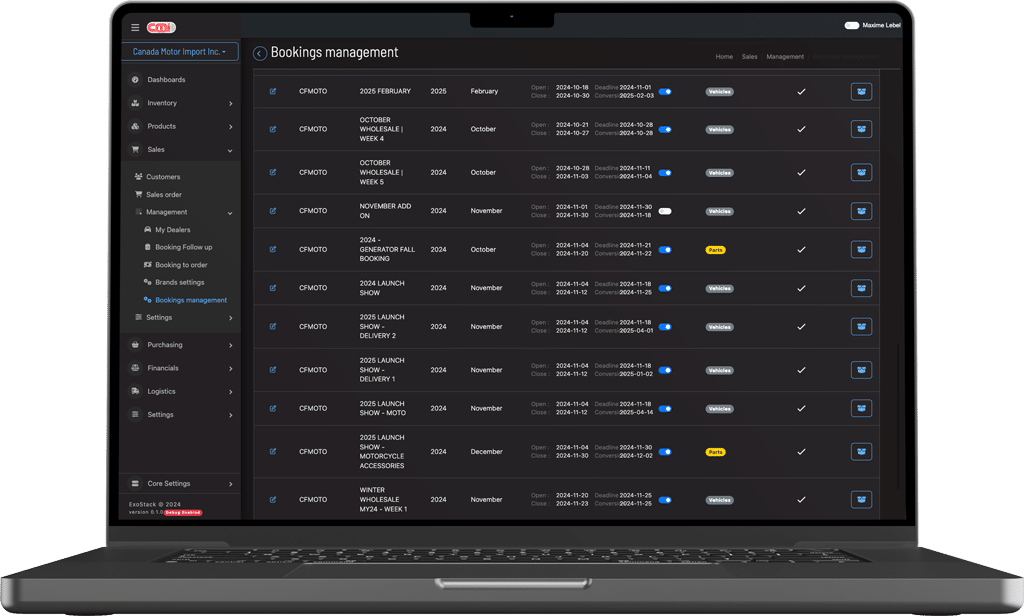This screenshot has width=1024, height=616.
Task: Click the Debug Enabled badge
Action: pyautogui.click(x=183, y=513)
